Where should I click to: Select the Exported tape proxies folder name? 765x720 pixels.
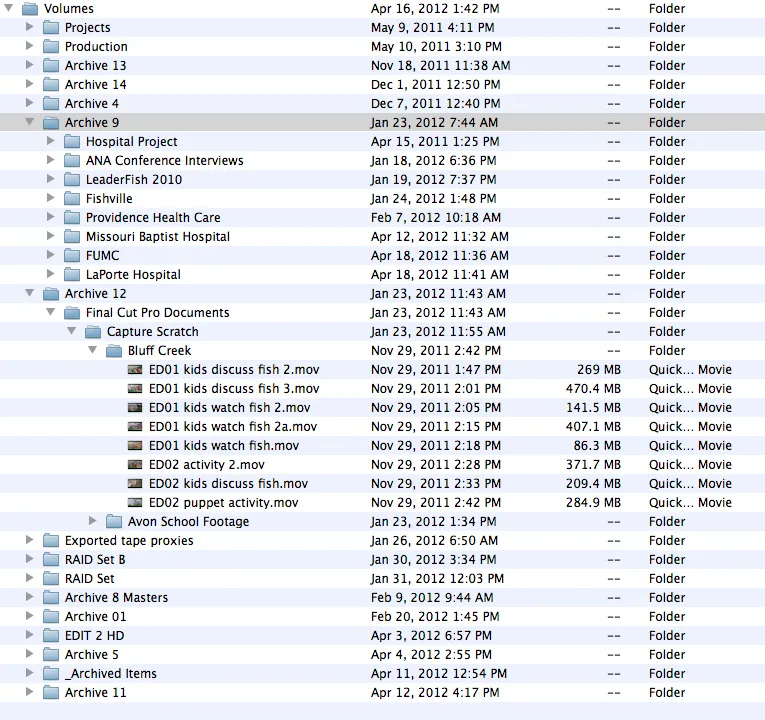[x=129, y=541]
